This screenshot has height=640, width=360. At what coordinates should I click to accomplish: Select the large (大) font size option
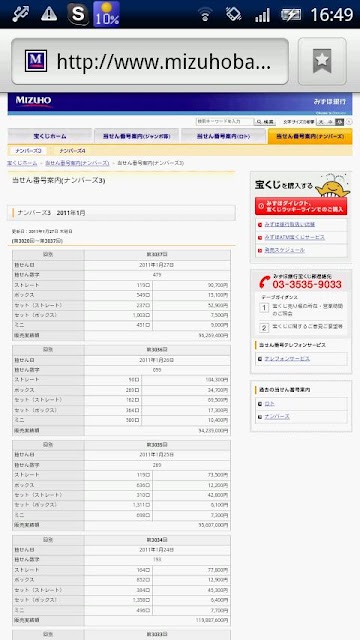(x=321, y=122)
